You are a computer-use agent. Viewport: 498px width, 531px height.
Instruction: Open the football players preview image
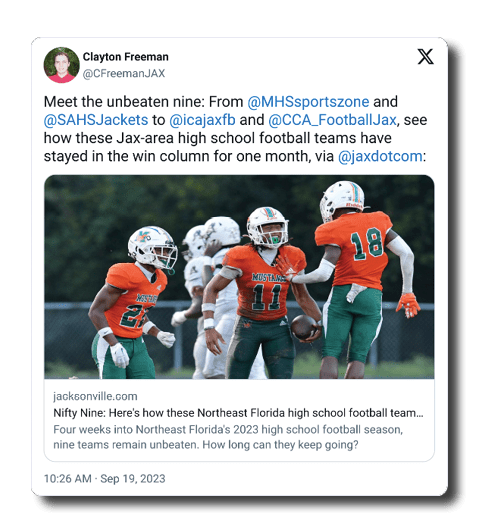pyautogui.click(x=239, y=277)
